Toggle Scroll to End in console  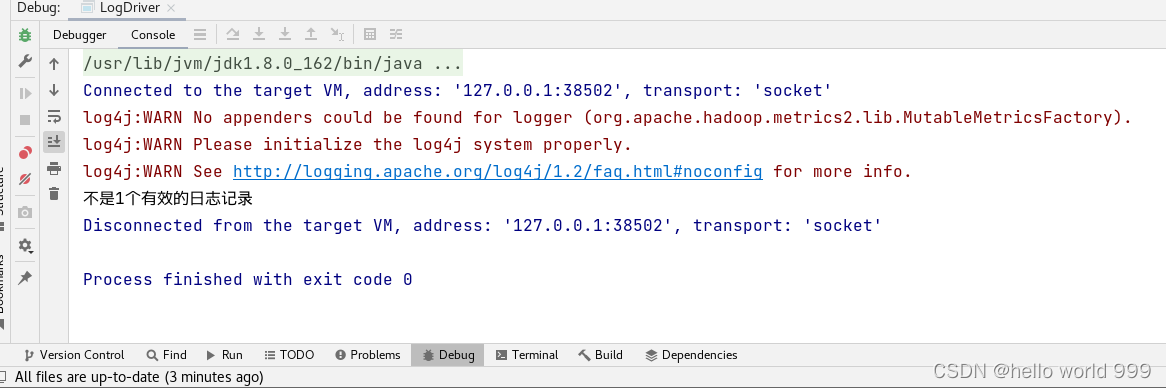pyautogui.click(x=54, y=141)
